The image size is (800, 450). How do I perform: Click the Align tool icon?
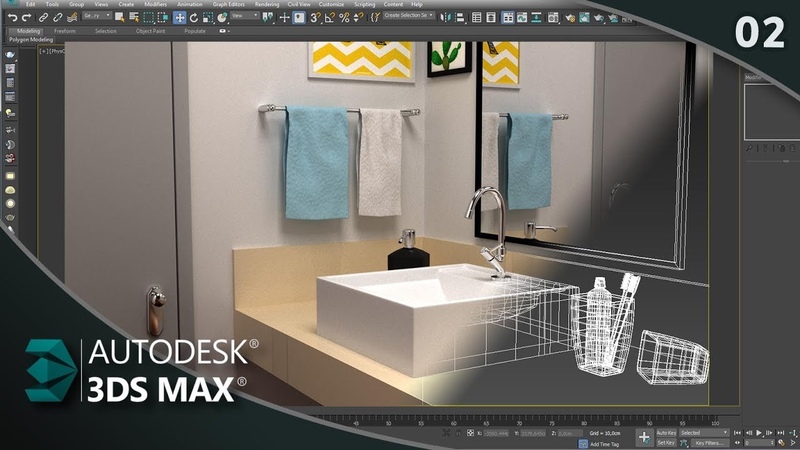pyautogui.click(x=460, y=18)
